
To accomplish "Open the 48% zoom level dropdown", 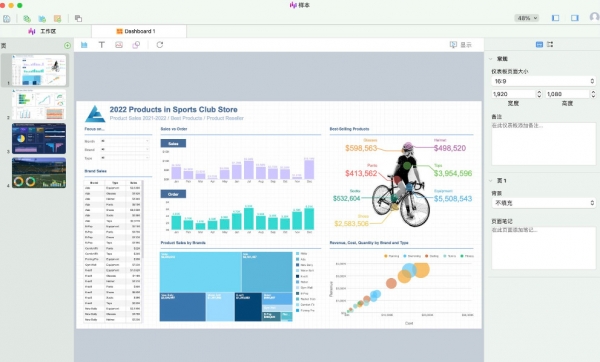I will coord(527,18).
